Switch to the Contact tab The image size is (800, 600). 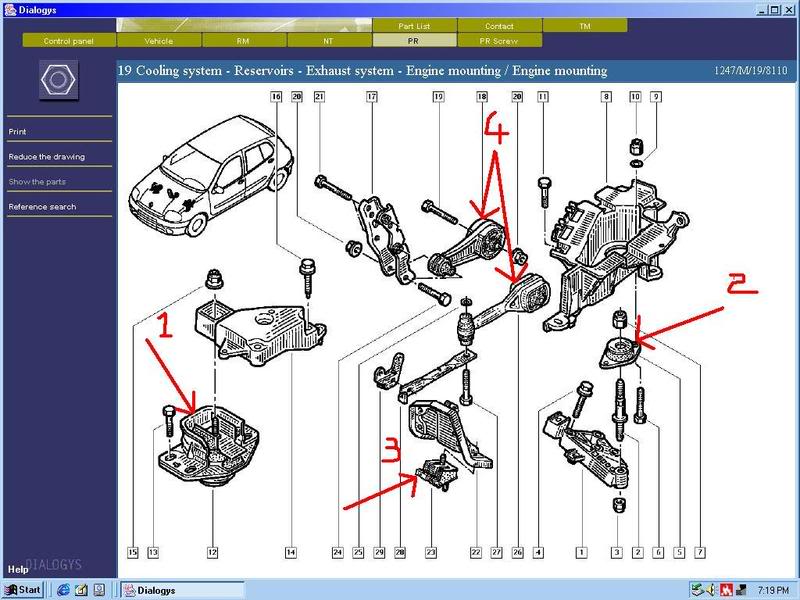point(499,26)
